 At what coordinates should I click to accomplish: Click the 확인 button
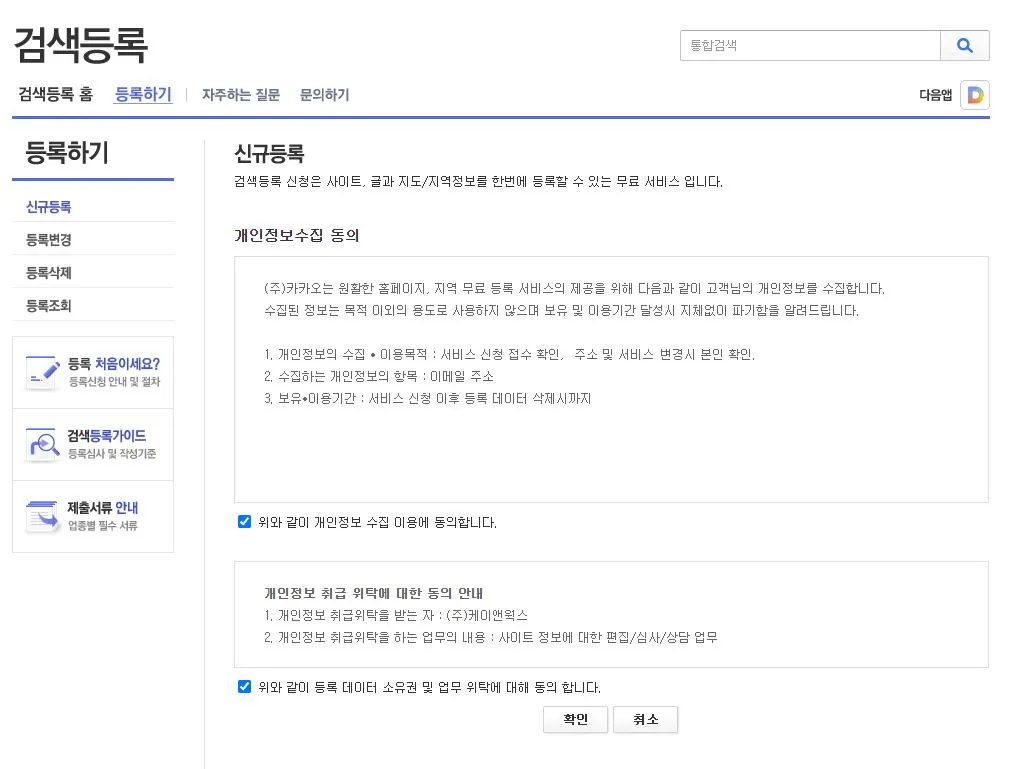[x=575, y=719]
